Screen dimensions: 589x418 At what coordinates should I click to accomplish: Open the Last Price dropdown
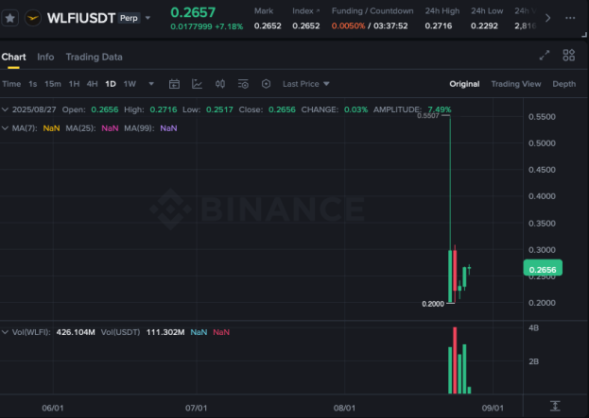point(306,84)
